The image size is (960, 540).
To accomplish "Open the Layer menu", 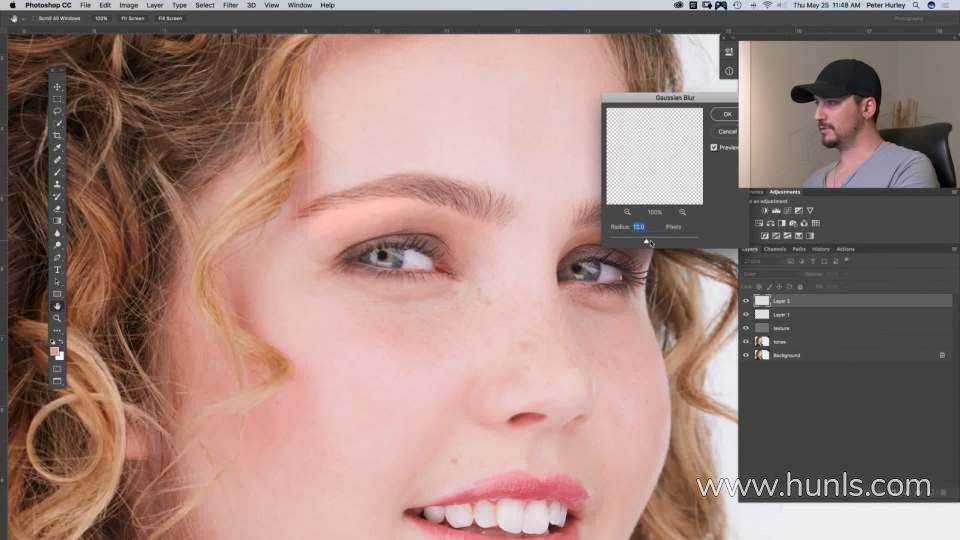I will [154, 5].
